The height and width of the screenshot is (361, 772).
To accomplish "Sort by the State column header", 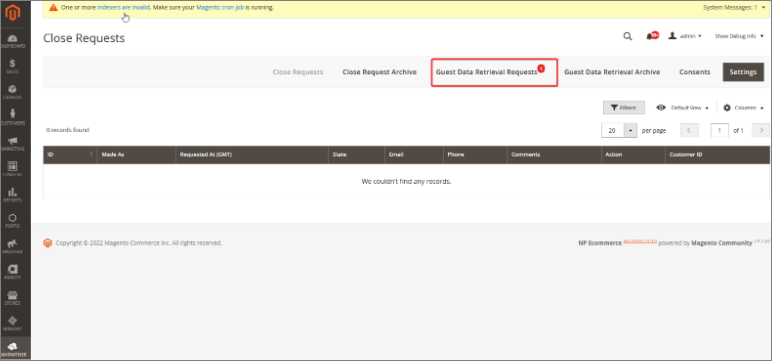I will click(x=356, y=155).
